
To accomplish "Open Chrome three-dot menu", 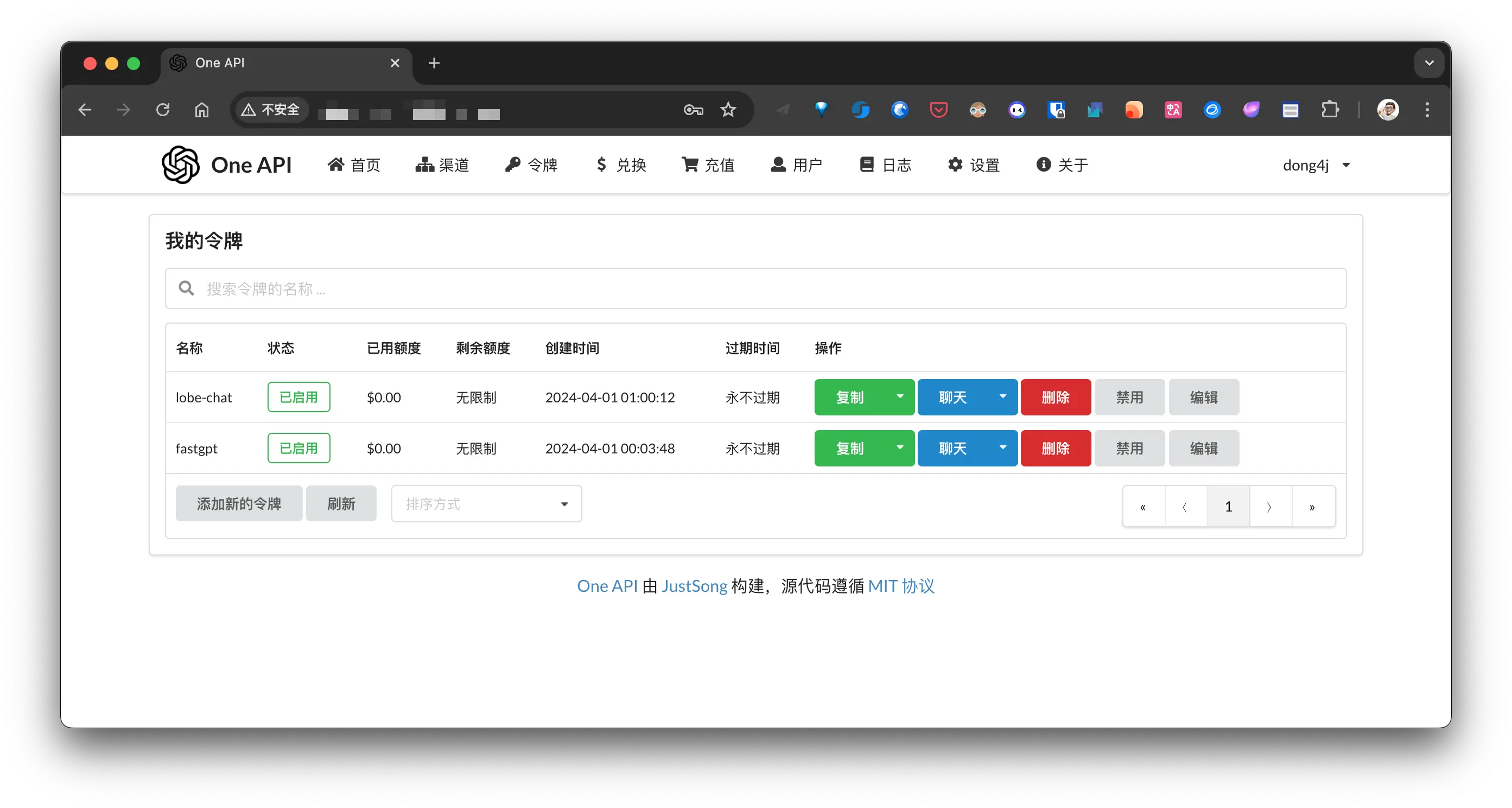I will pos(1427,110).
